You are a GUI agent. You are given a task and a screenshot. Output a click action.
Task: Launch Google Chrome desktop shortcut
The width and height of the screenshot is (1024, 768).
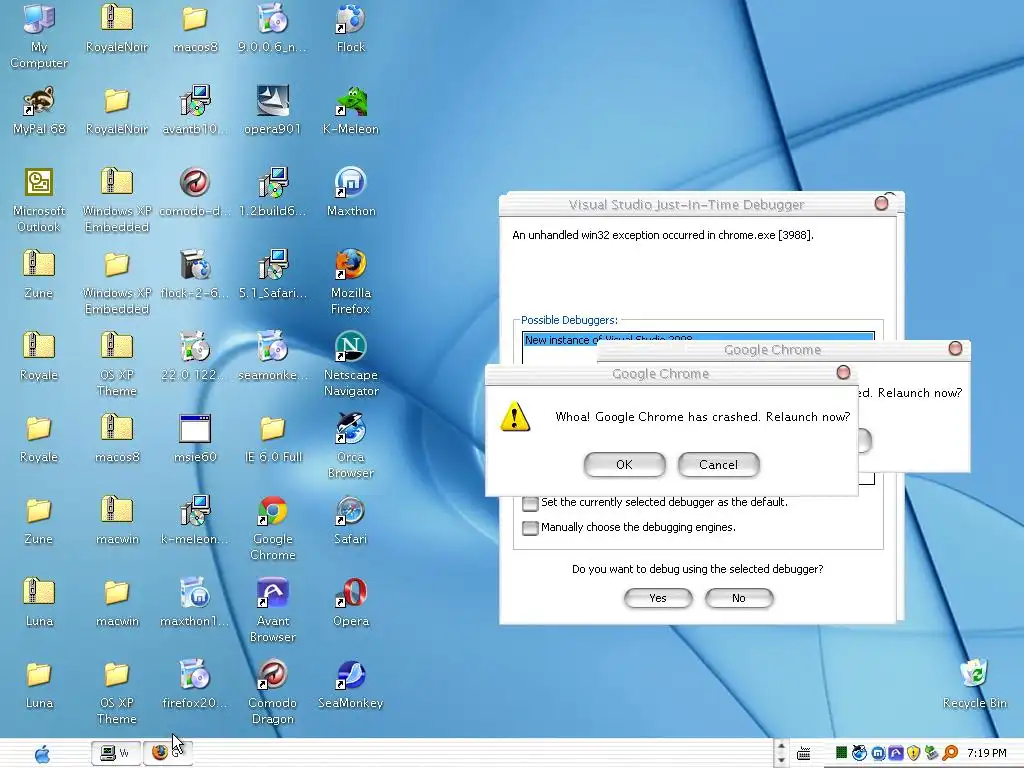[272, 528]
